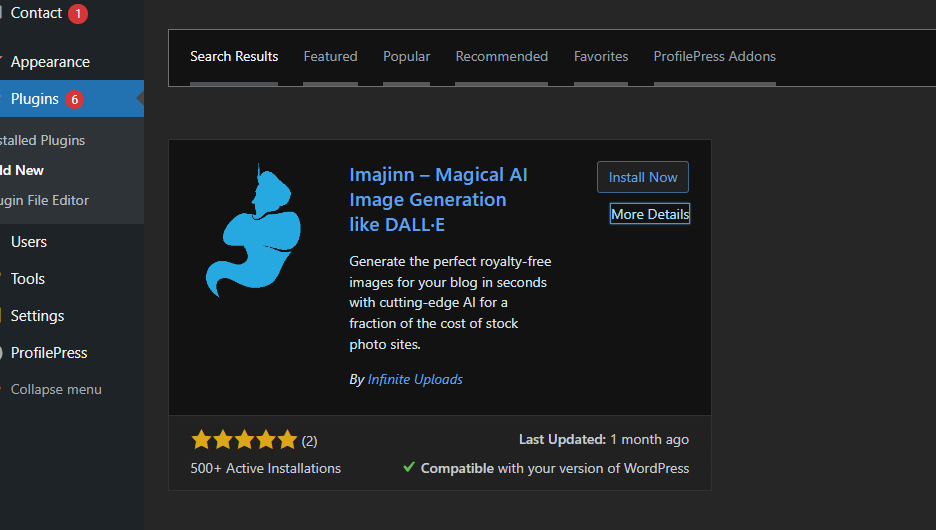Image resolution: width=936 pixels, height=530 pixels.
Task: Open the Popular plugins tab
Action: (x=406, y=56)
